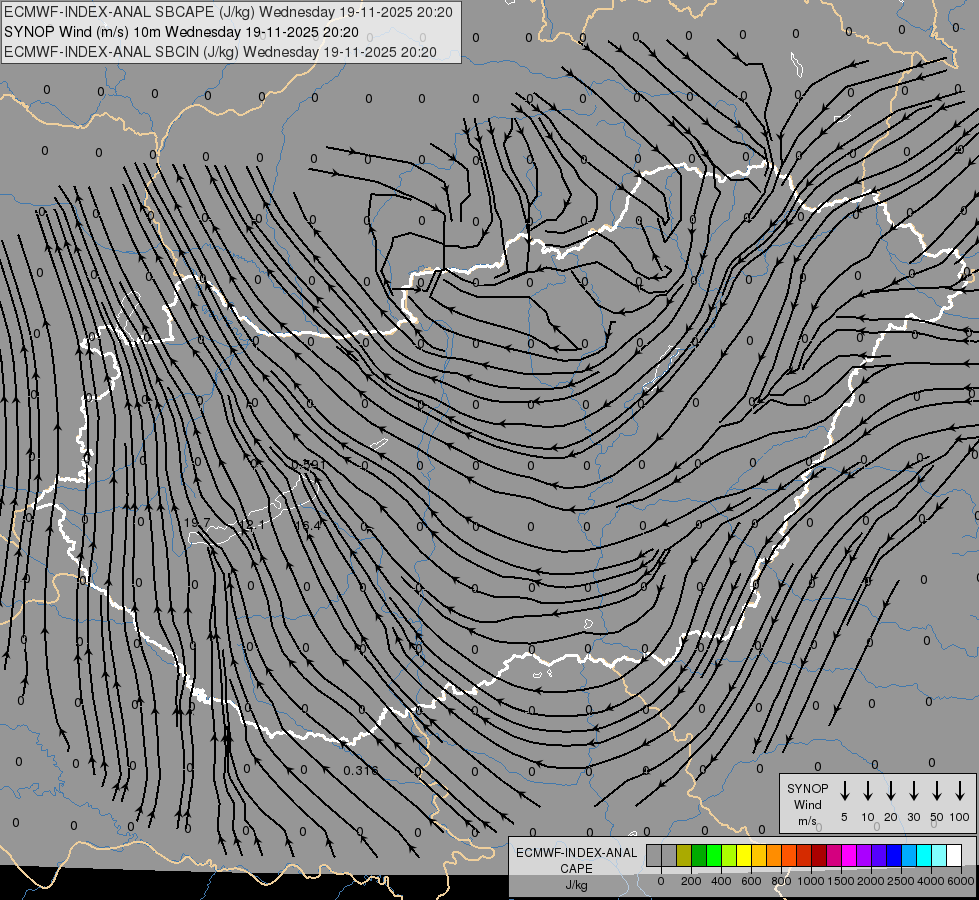Click the 12.1 CAPE value on map
The image size is (979, 900).
[x=252, y=525]
